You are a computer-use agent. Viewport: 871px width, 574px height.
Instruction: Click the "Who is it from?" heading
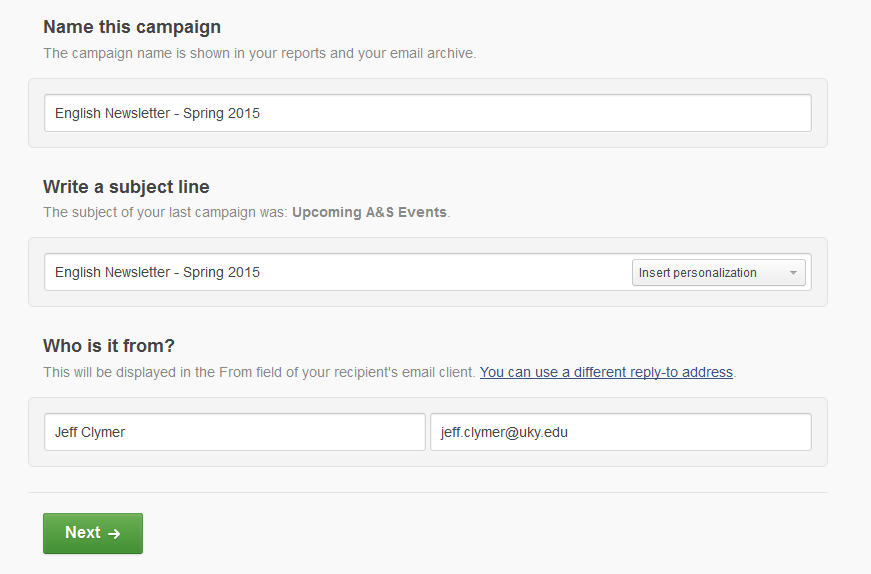click(109, 346)
